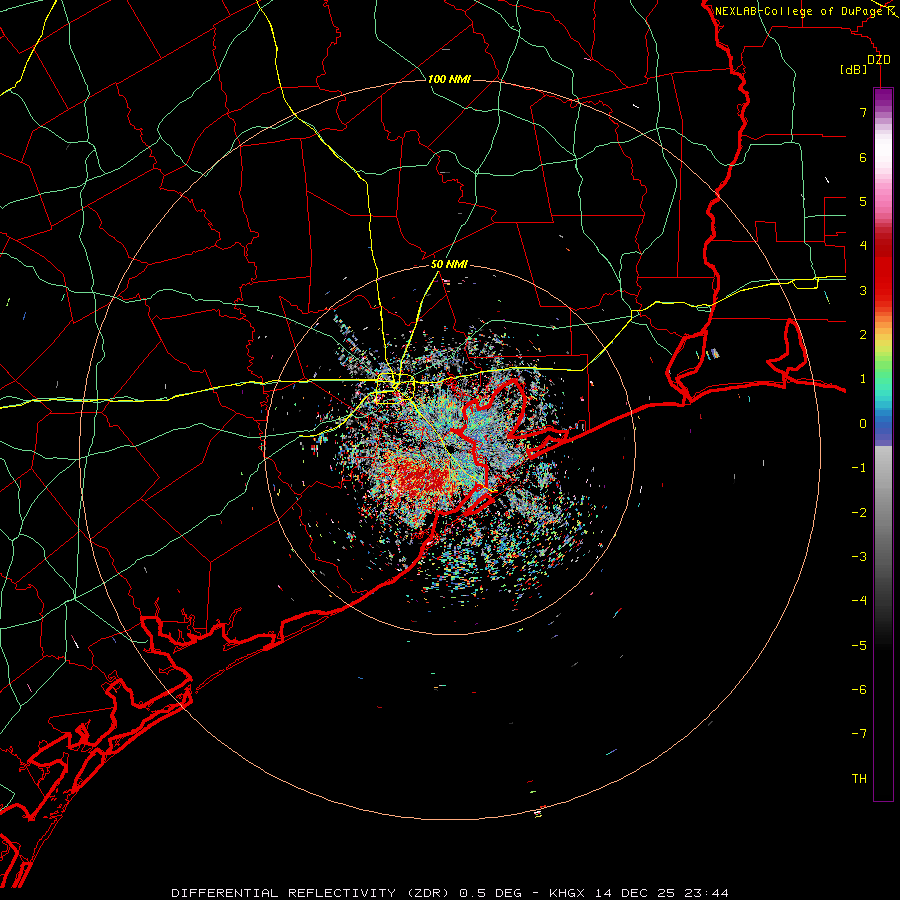This screenshot has height=900, width=900.
Task: Click the TH threshold label on the scale
Action: pos(859,779)
